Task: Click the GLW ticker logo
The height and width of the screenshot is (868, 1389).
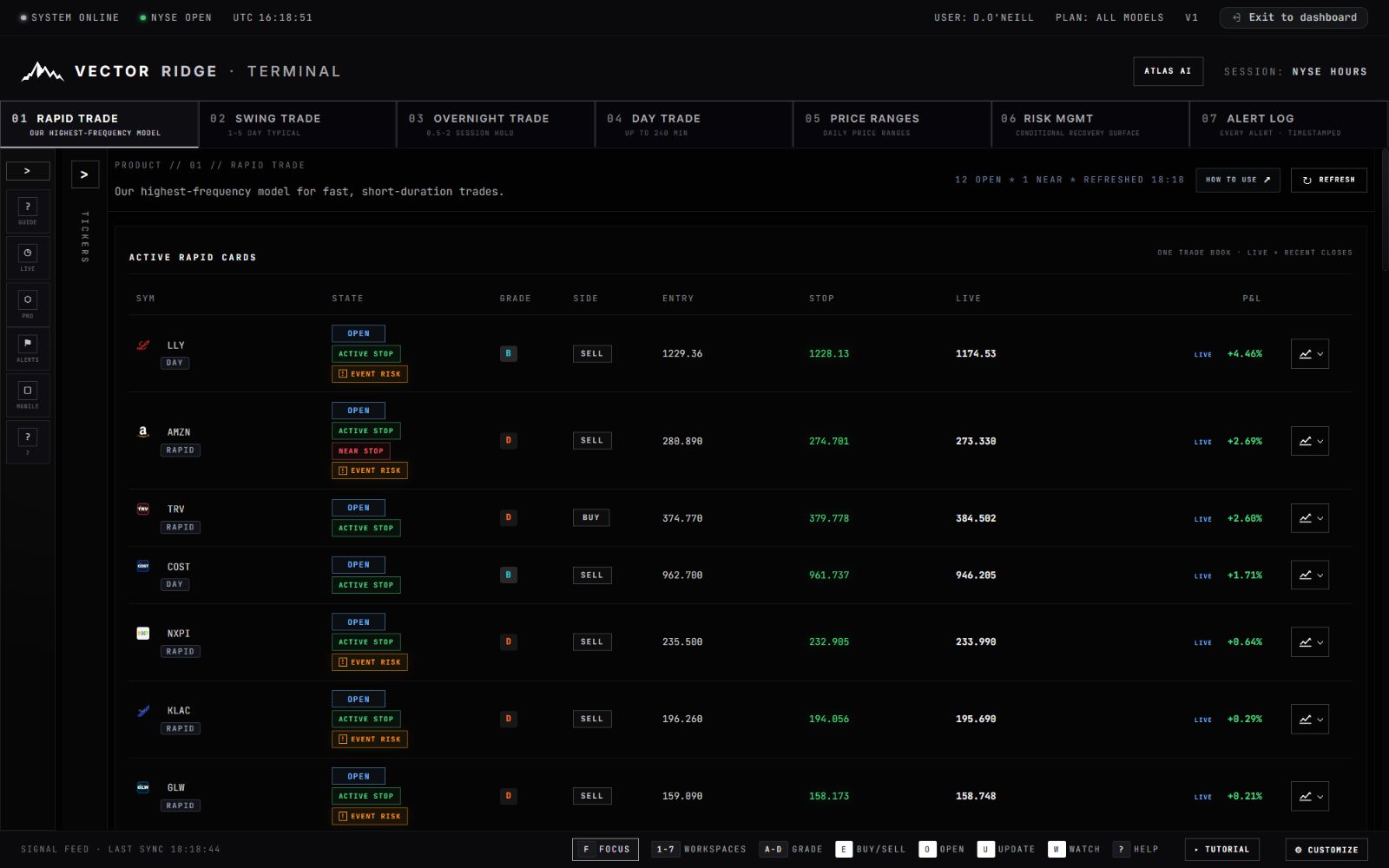Action: click(143, 787)
